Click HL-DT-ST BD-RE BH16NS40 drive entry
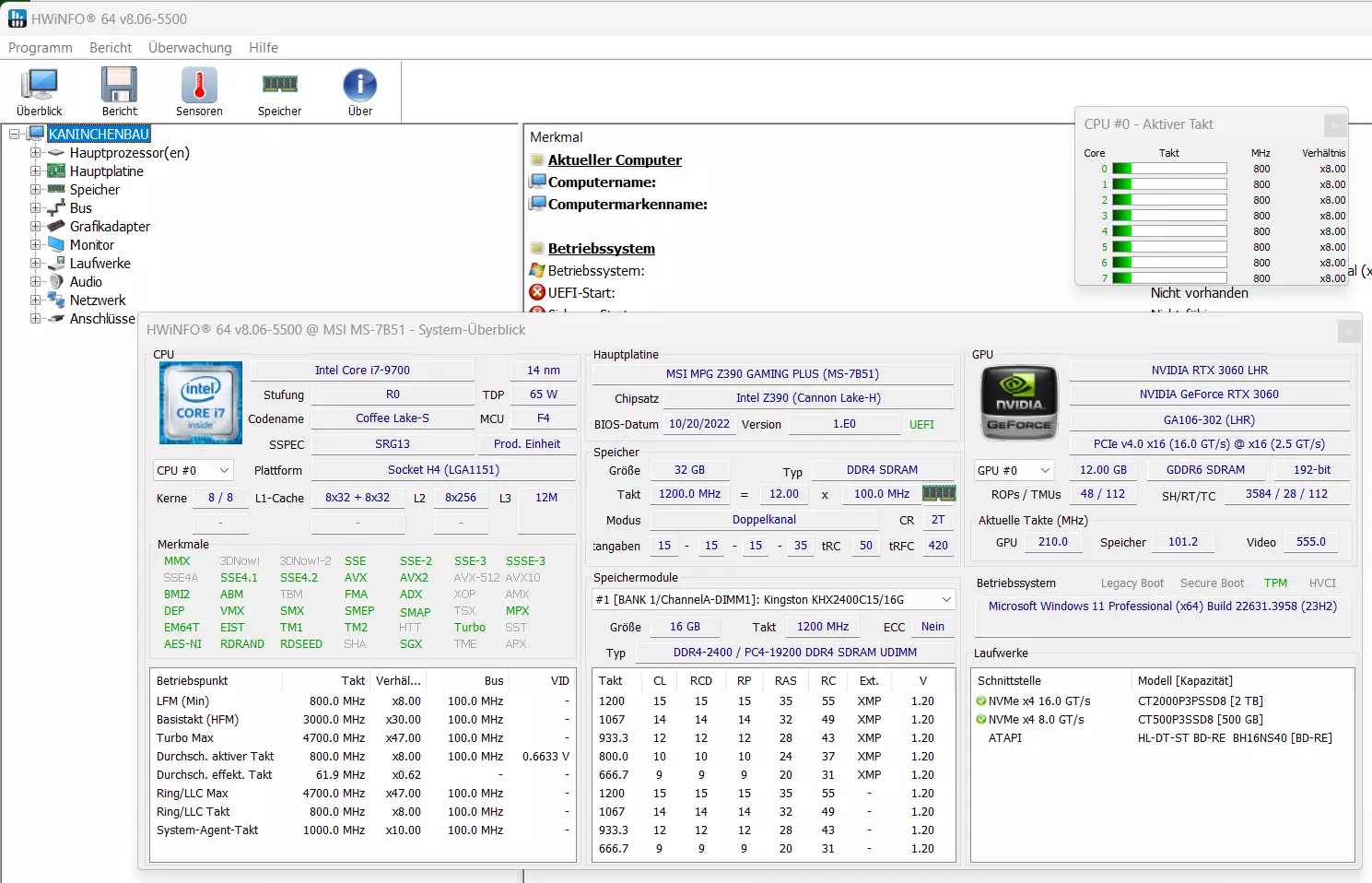The height and width of the screenshot is (883, 1372). 1235,738
